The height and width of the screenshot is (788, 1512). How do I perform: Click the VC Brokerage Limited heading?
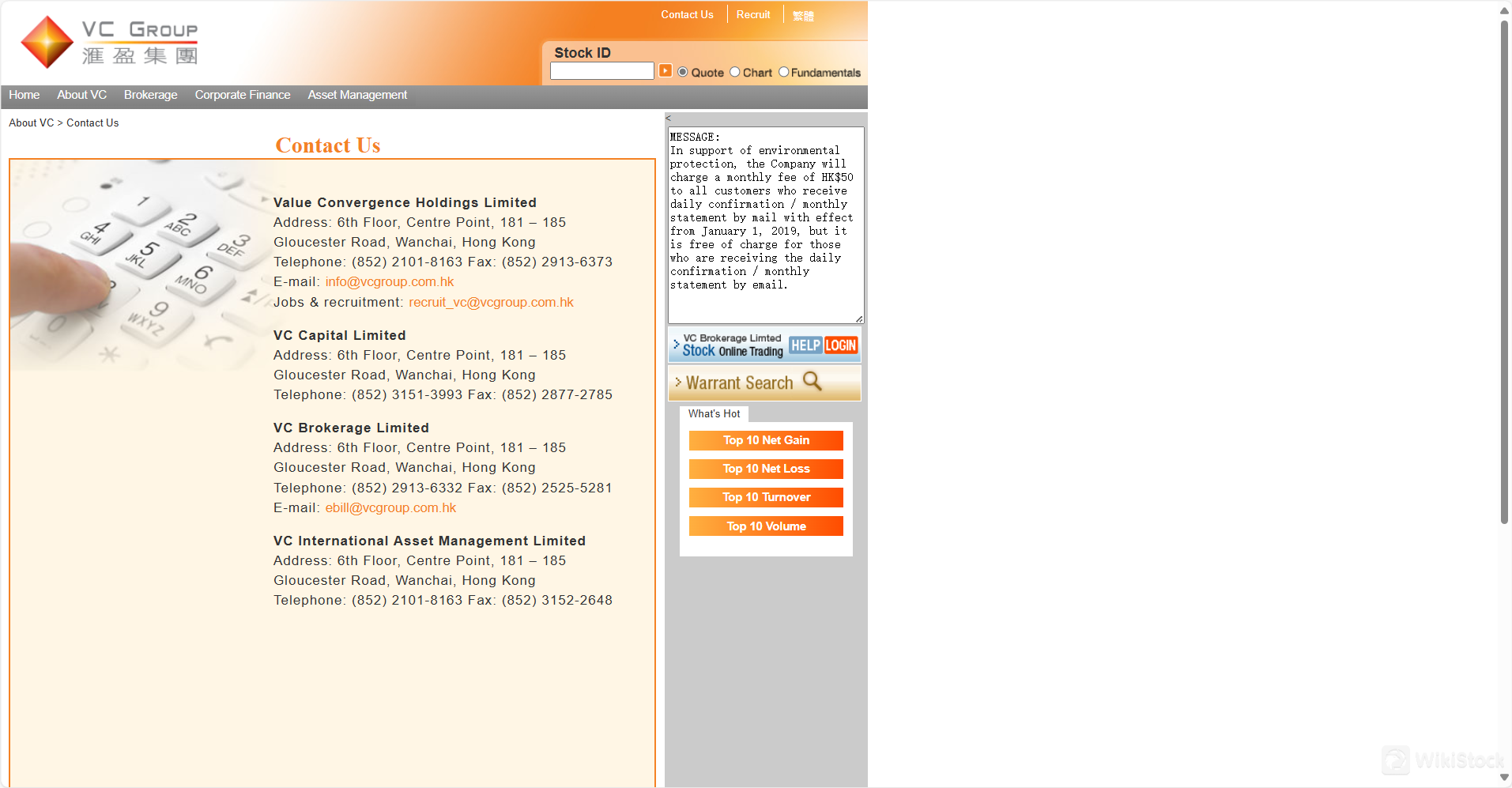[x=351, y=428]
